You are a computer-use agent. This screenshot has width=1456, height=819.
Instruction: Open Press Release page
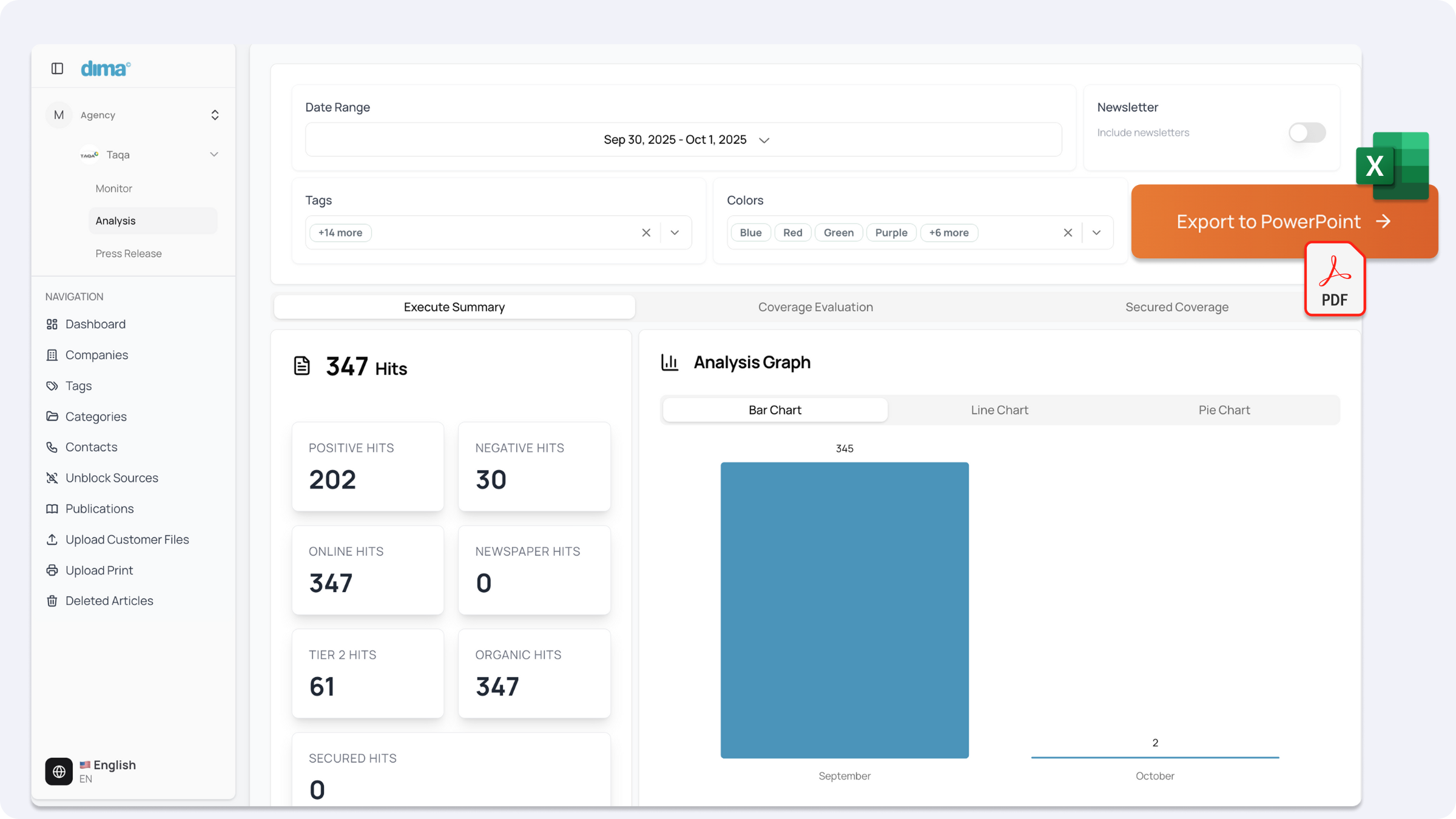[x=129, y=254]
